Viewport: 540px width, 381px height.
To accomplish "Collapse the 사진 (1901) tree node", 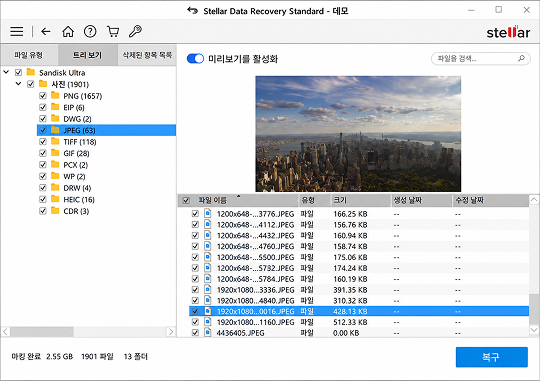I will [18, 84].
